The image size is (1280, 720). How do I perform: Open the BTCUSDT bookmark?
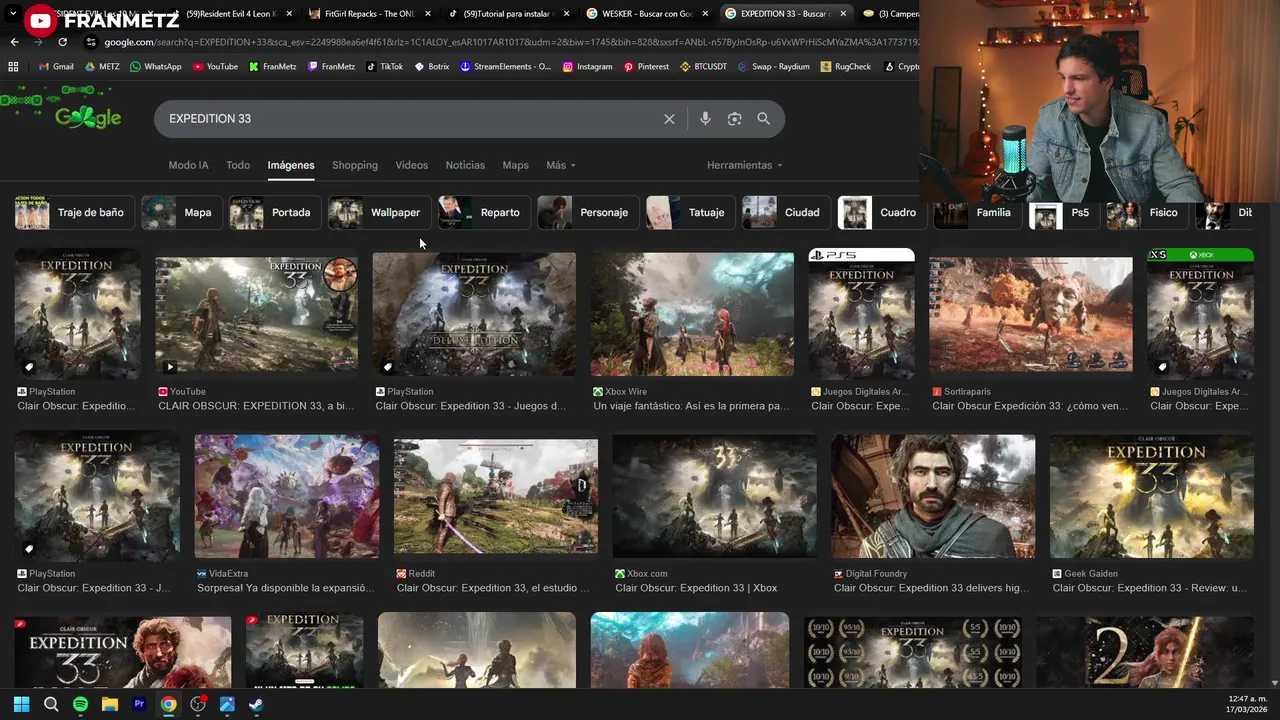[703, 67]
